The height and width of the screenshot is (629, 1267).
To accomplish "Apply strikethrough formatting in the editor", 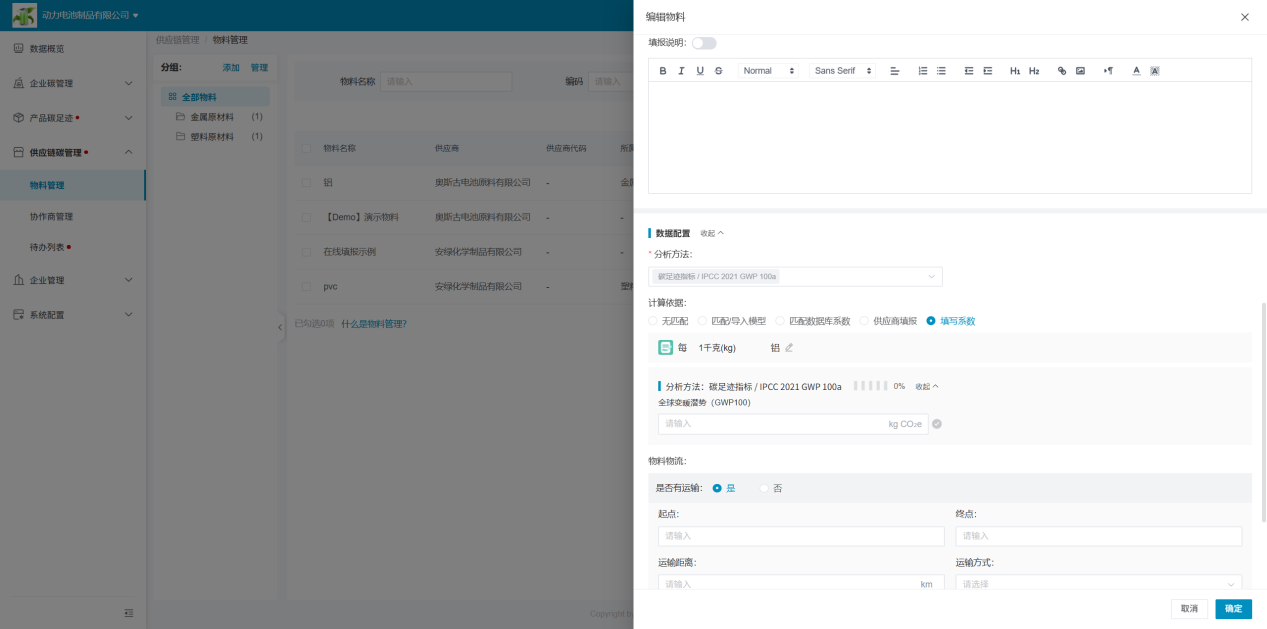I will pyautogui.click(x=718, y=71).
